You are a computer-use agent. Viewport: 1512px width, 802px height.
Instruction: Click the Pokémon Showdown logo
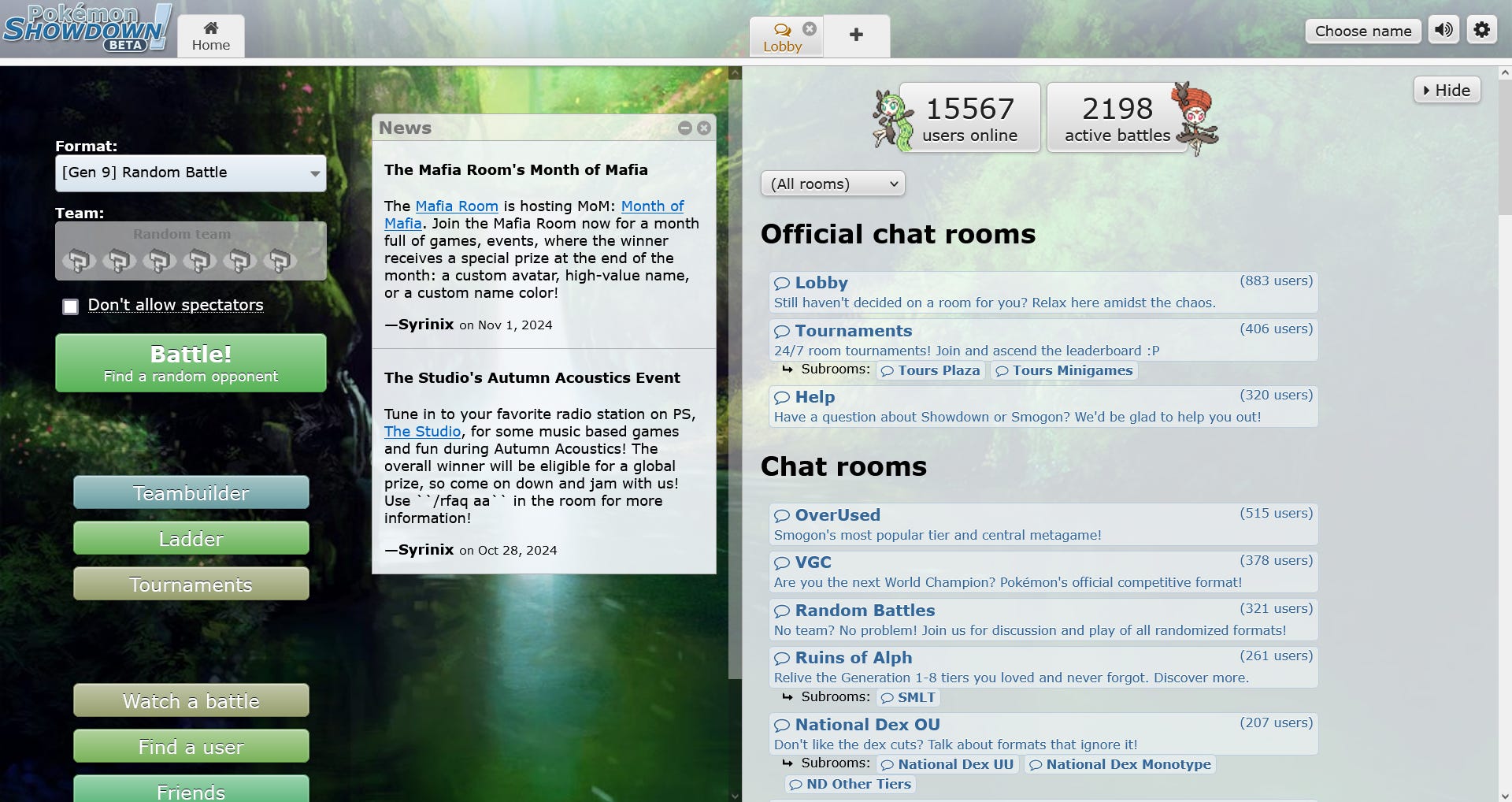pos(85,28)
